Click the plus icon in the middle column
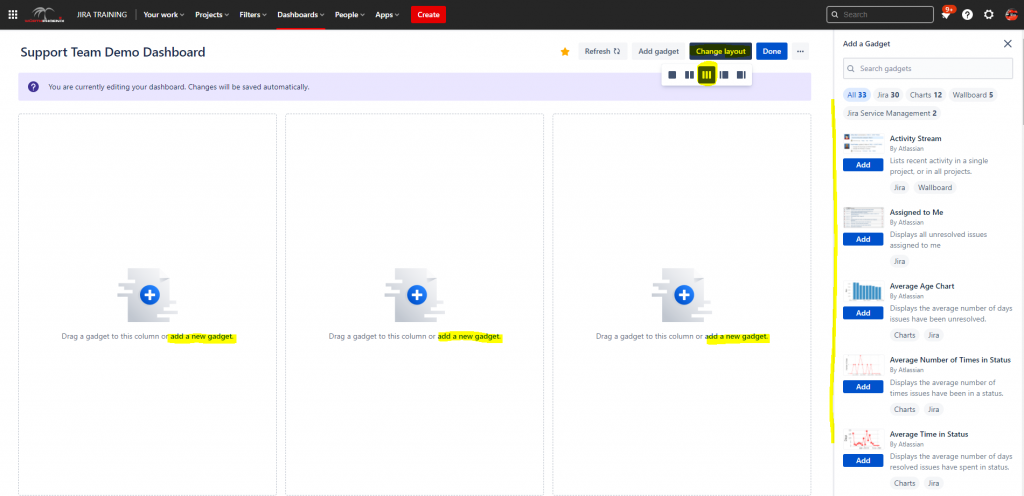Screen dimensions: 1024x496 point(417,295)
